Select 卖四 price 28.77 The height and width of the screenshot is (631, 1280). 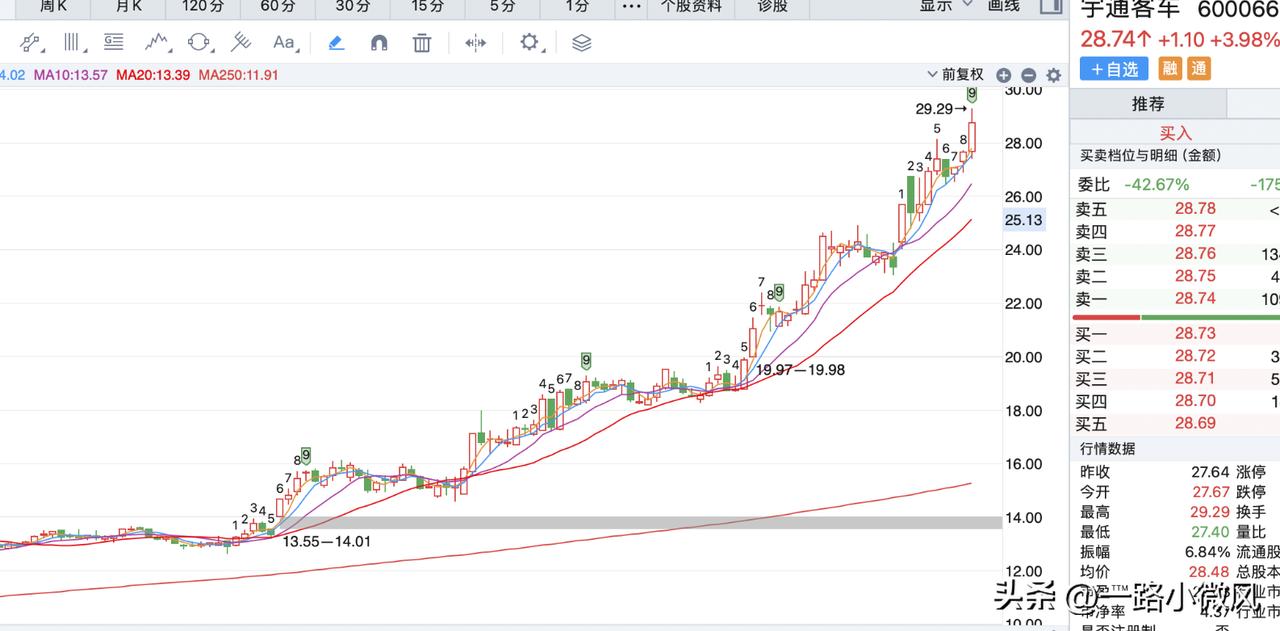click(x=1195, y=231)
